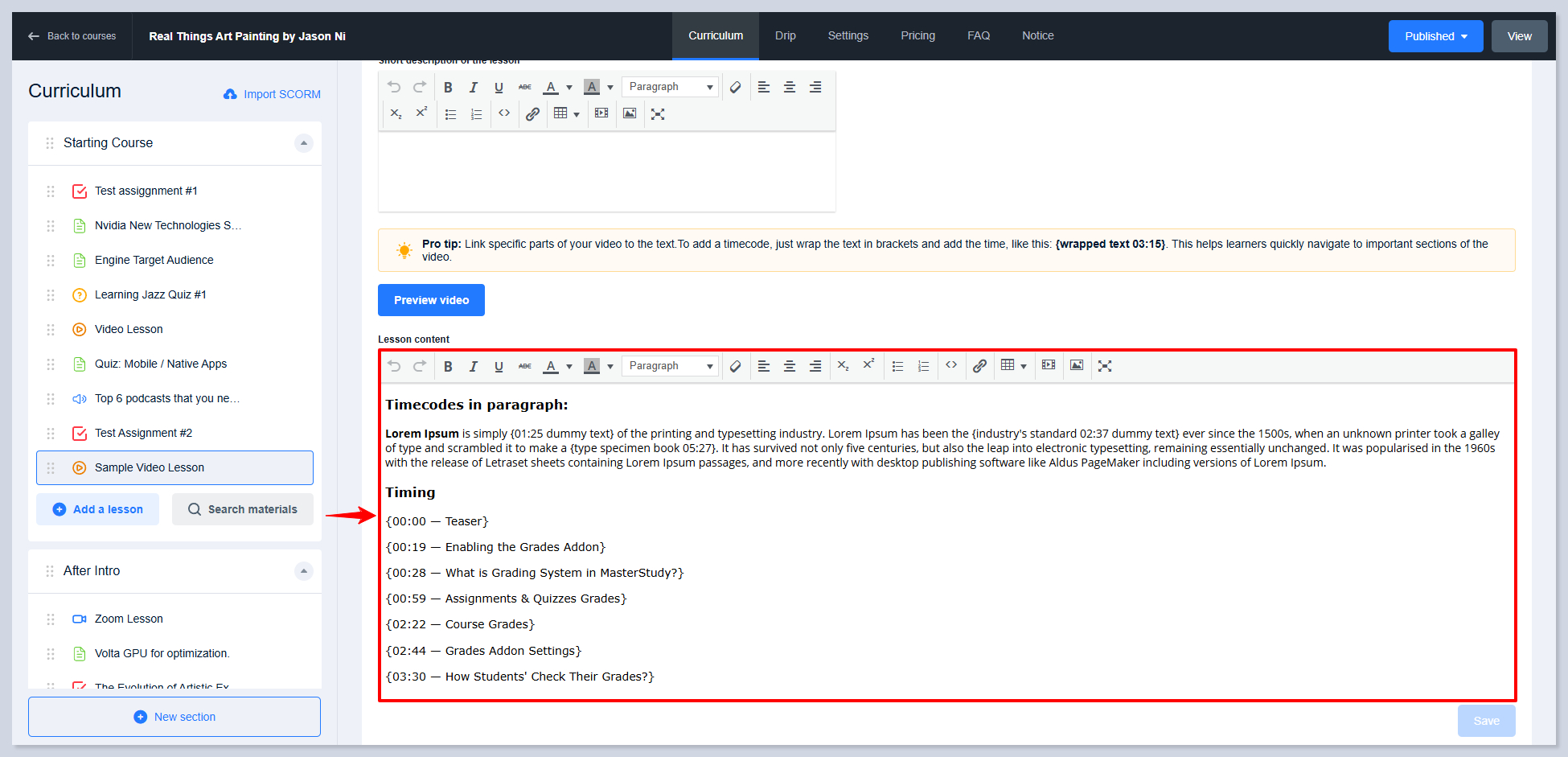
Task: Insert media in short description toolbar
Action: tap(601, 113)
